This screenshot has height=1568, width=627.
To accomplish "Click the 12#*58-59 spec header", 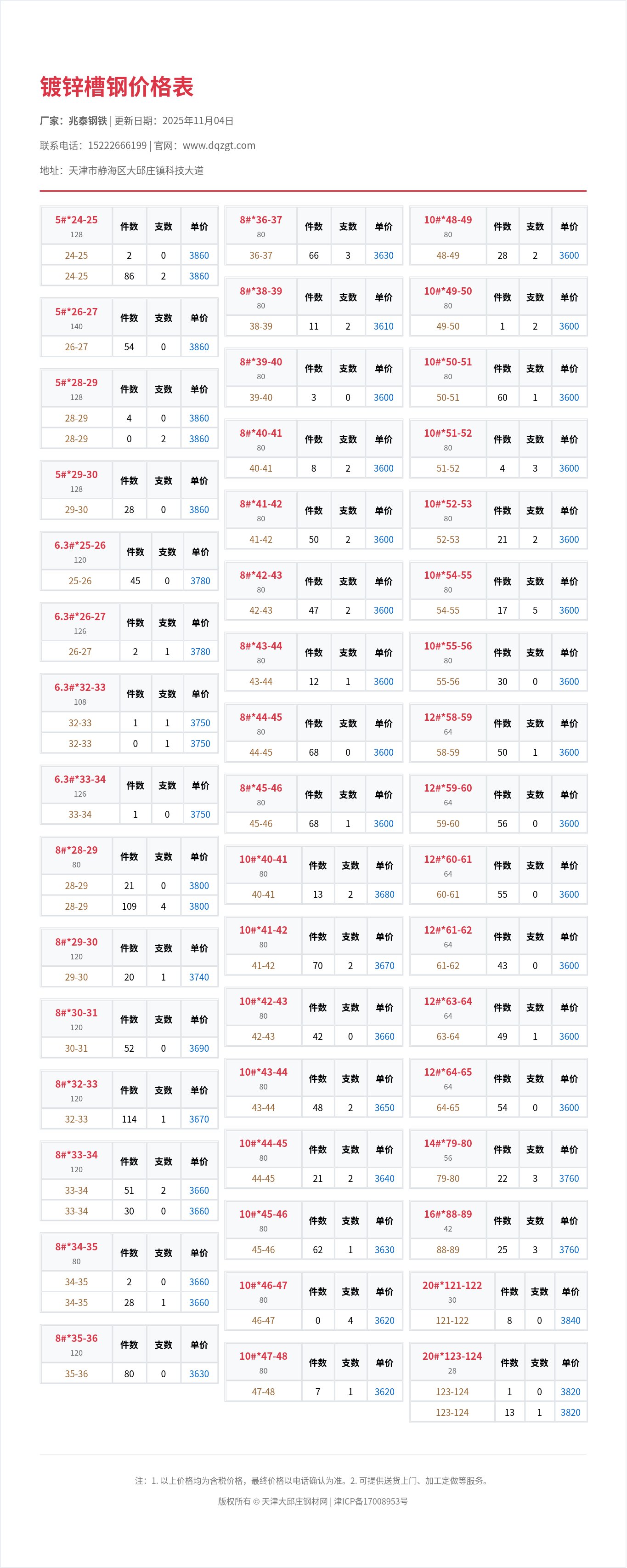I will pos(447,717).
